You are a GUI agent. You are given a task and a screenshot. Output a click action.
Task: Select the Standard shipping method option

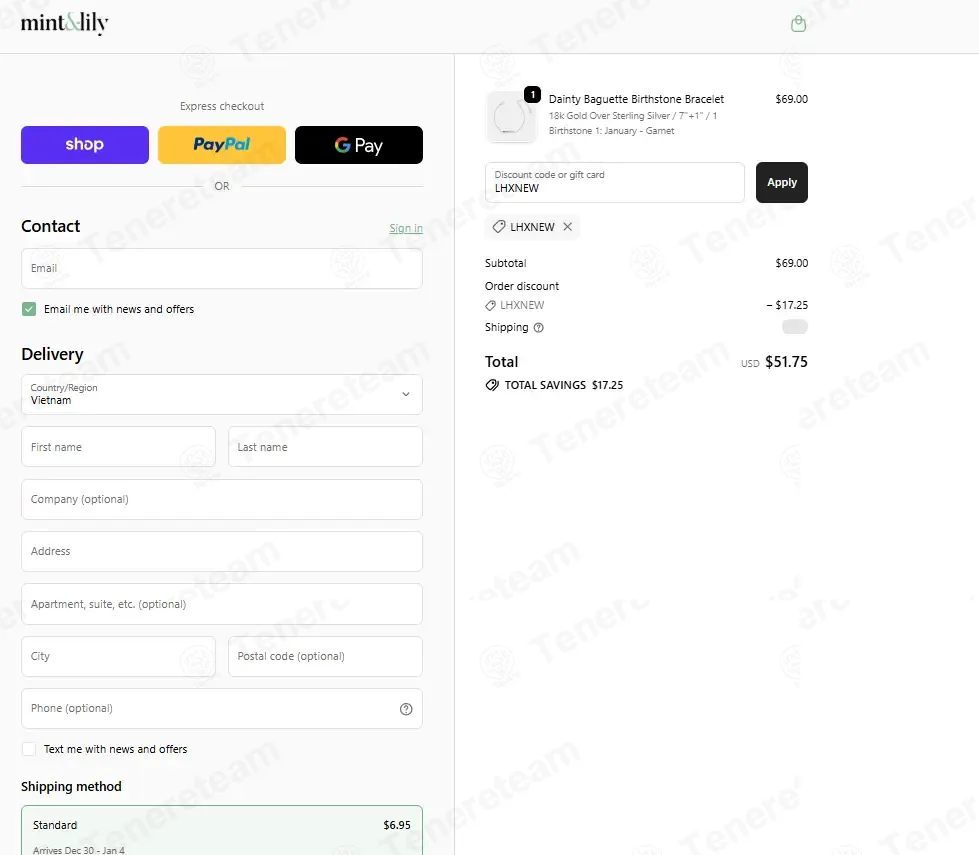tap(222, 831)
